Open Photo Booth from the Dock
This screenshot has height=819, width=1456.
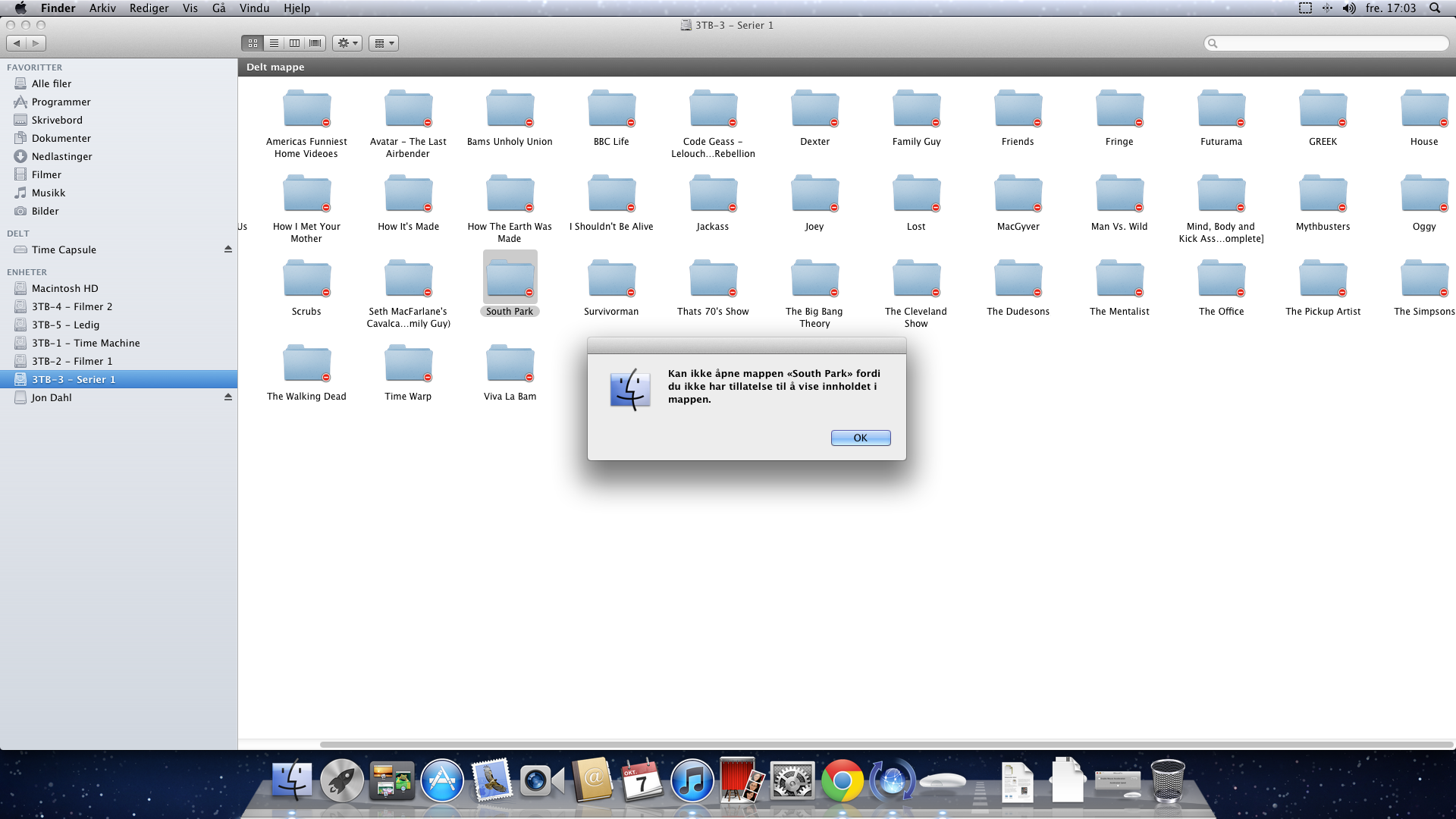pyautogui.click(x=742, y=780)
